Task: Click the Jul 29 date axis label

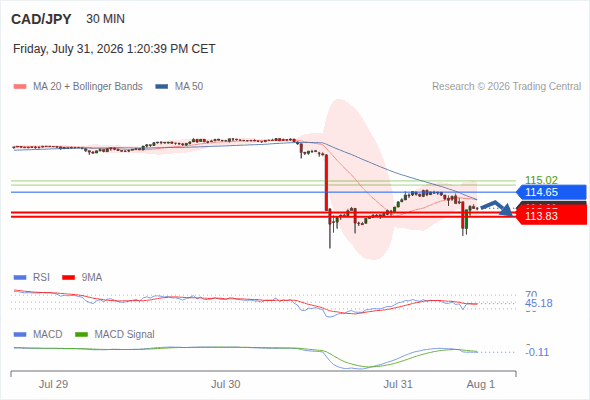Action: 53,384
